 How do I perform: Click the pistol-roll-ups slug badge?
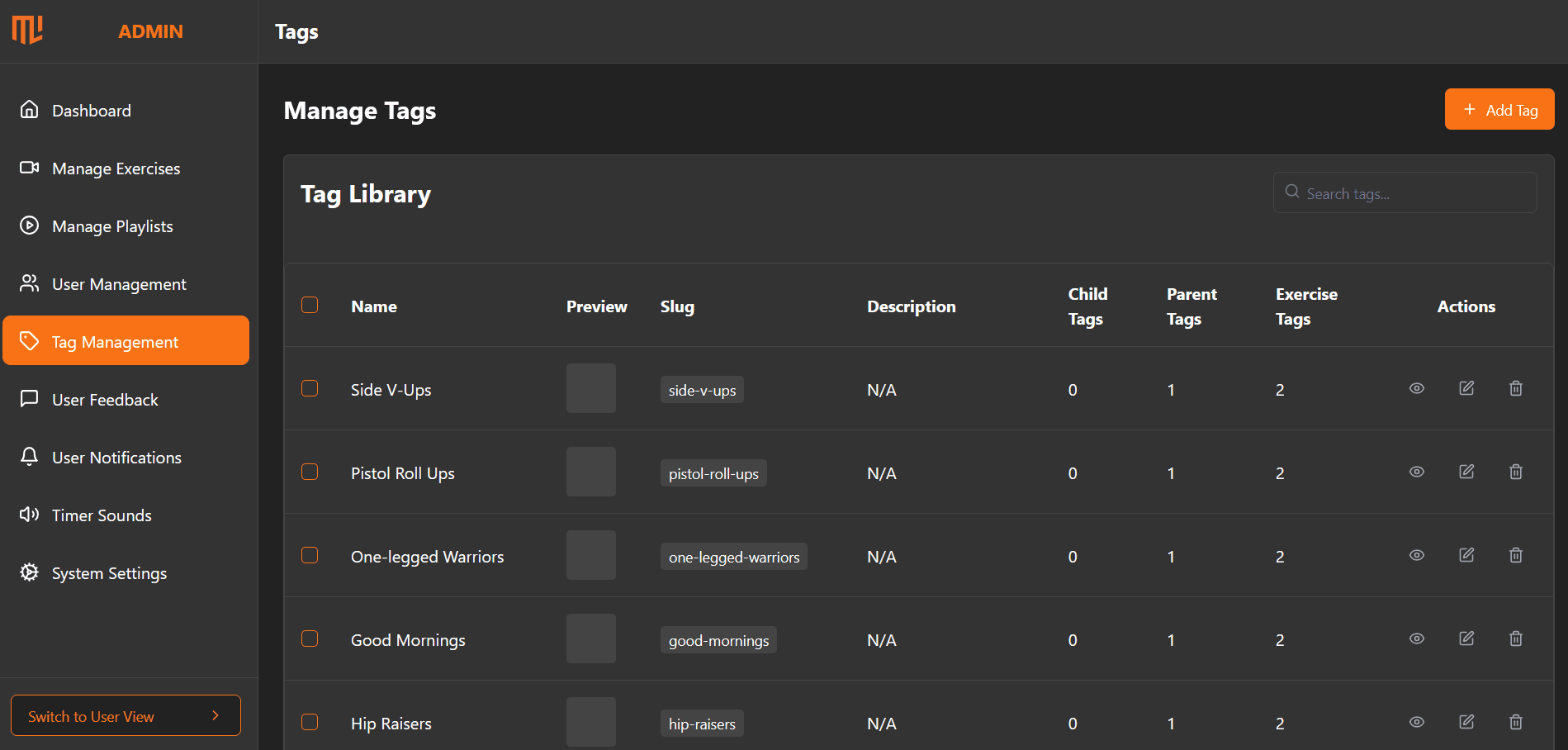pos(713,473)
